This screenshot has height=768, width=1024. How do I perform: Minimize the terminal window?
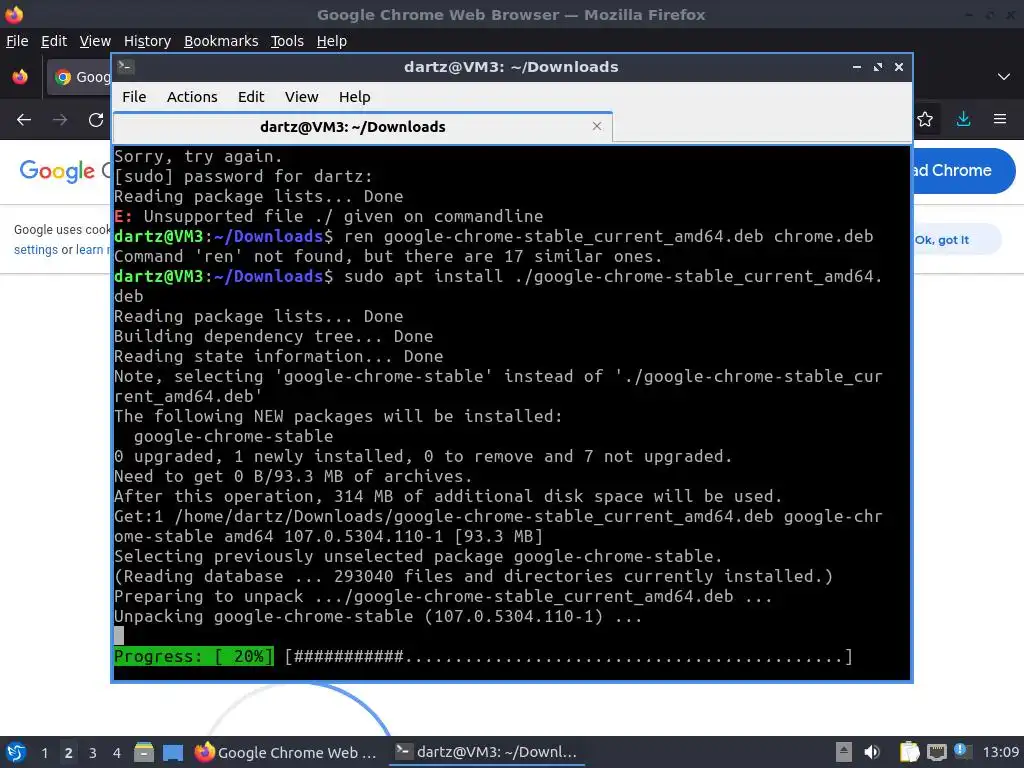857,67
